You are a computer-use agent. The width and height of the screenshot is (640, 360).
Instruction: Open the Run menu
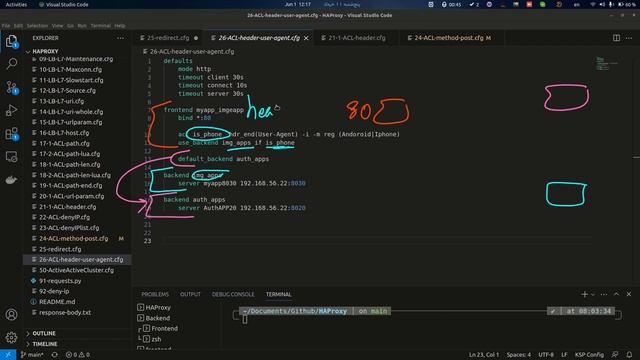82,25
